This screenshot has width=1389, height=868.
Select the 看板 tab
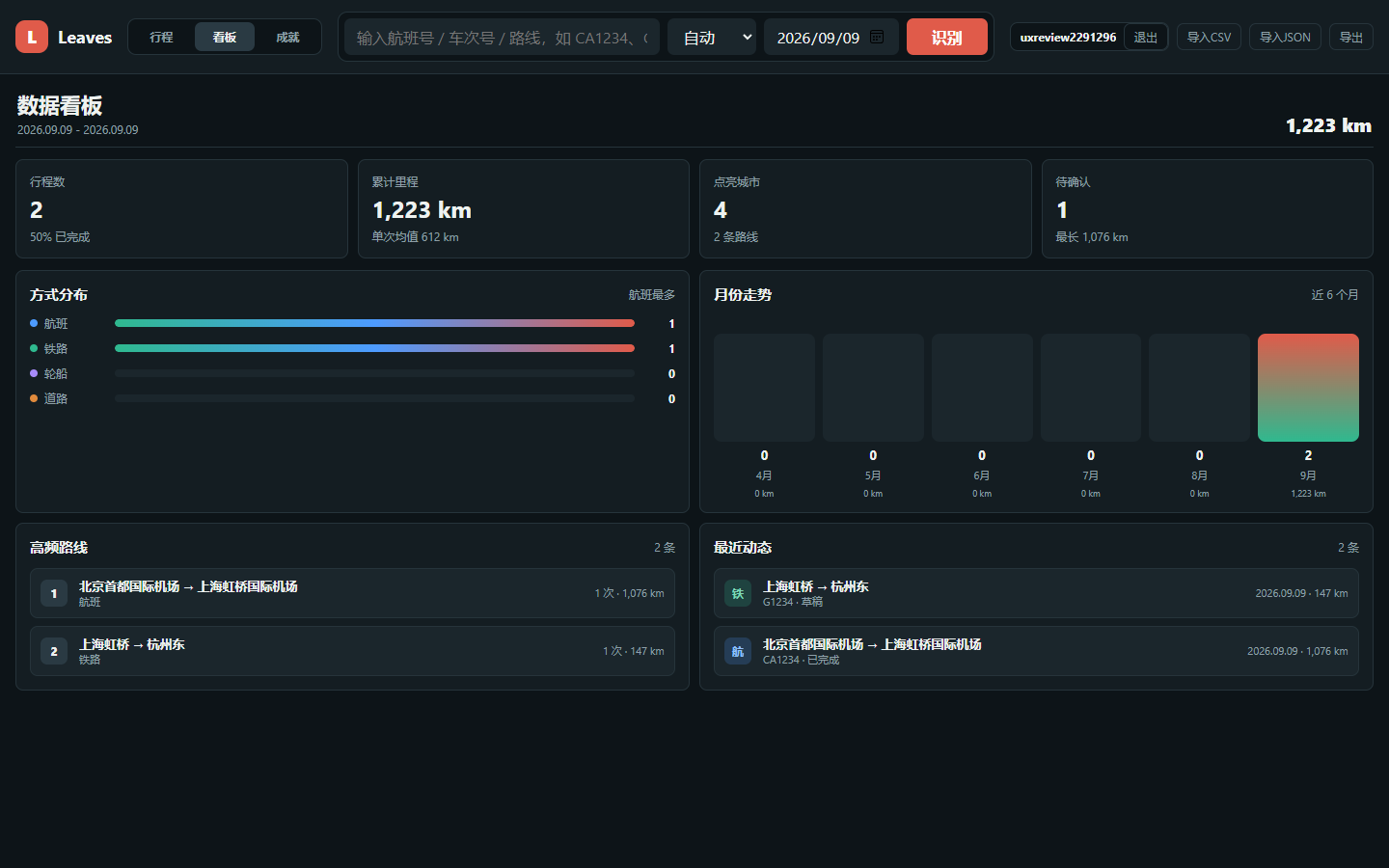[225, 37]
